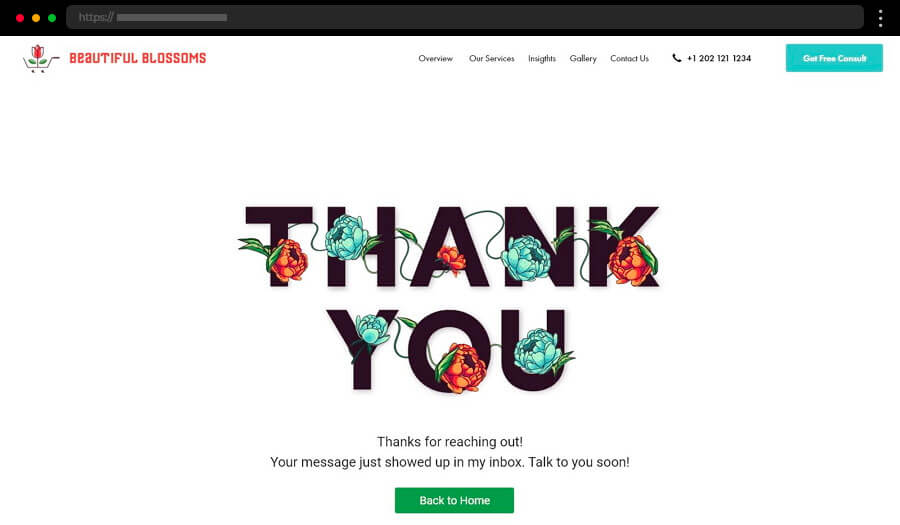
Task: Click the 'Your message just showed up' line
Action: [450, 462]
